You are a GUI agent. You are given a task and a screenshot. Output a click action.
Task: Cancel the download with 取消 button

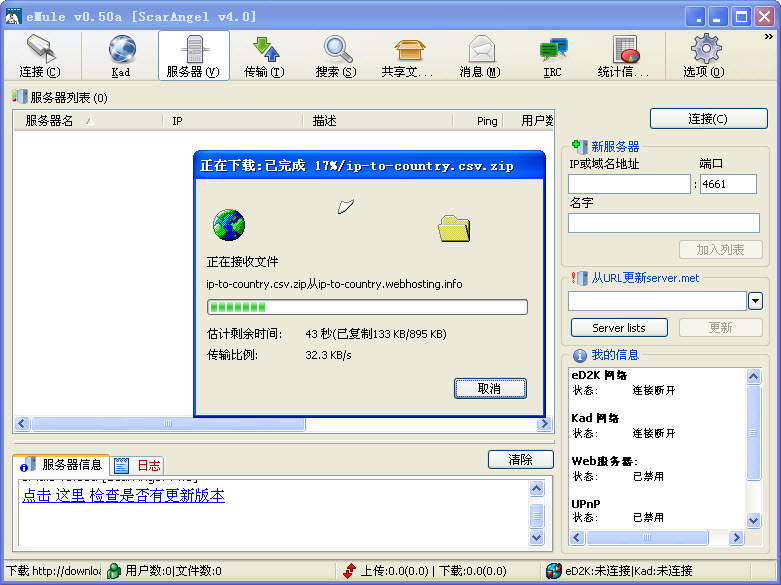pos(489,388)
